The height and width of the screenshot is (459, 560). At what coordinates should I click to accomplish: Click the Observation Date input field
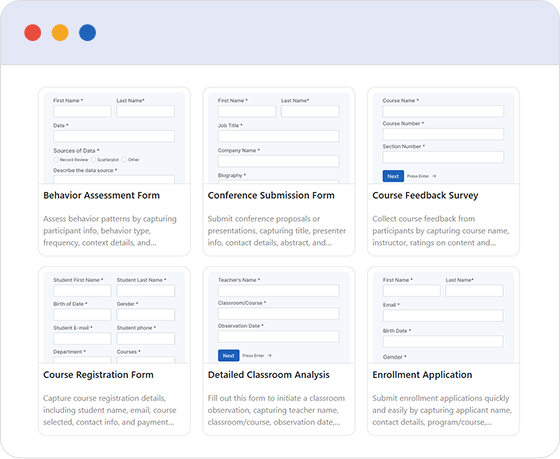pos(279,336)
